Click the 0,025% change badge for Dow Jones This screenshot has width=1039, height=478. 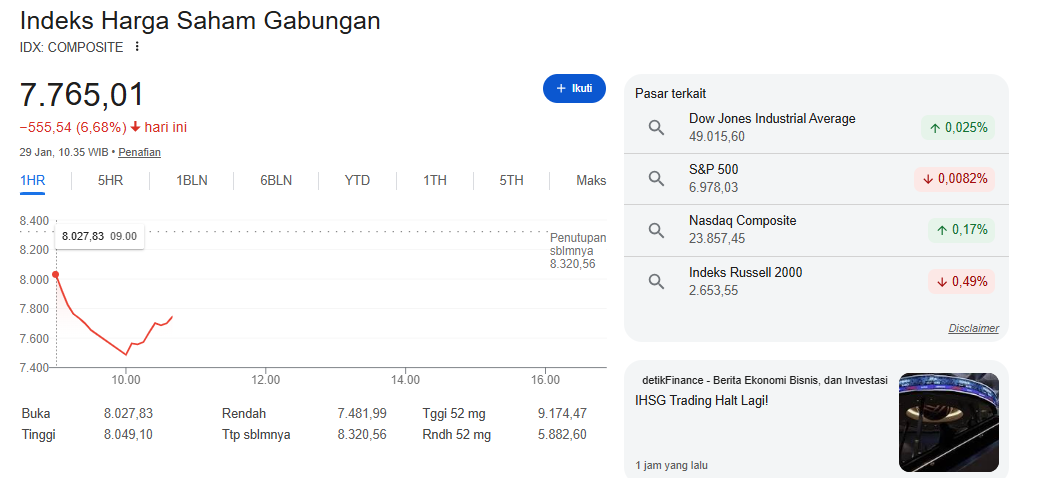958,128
